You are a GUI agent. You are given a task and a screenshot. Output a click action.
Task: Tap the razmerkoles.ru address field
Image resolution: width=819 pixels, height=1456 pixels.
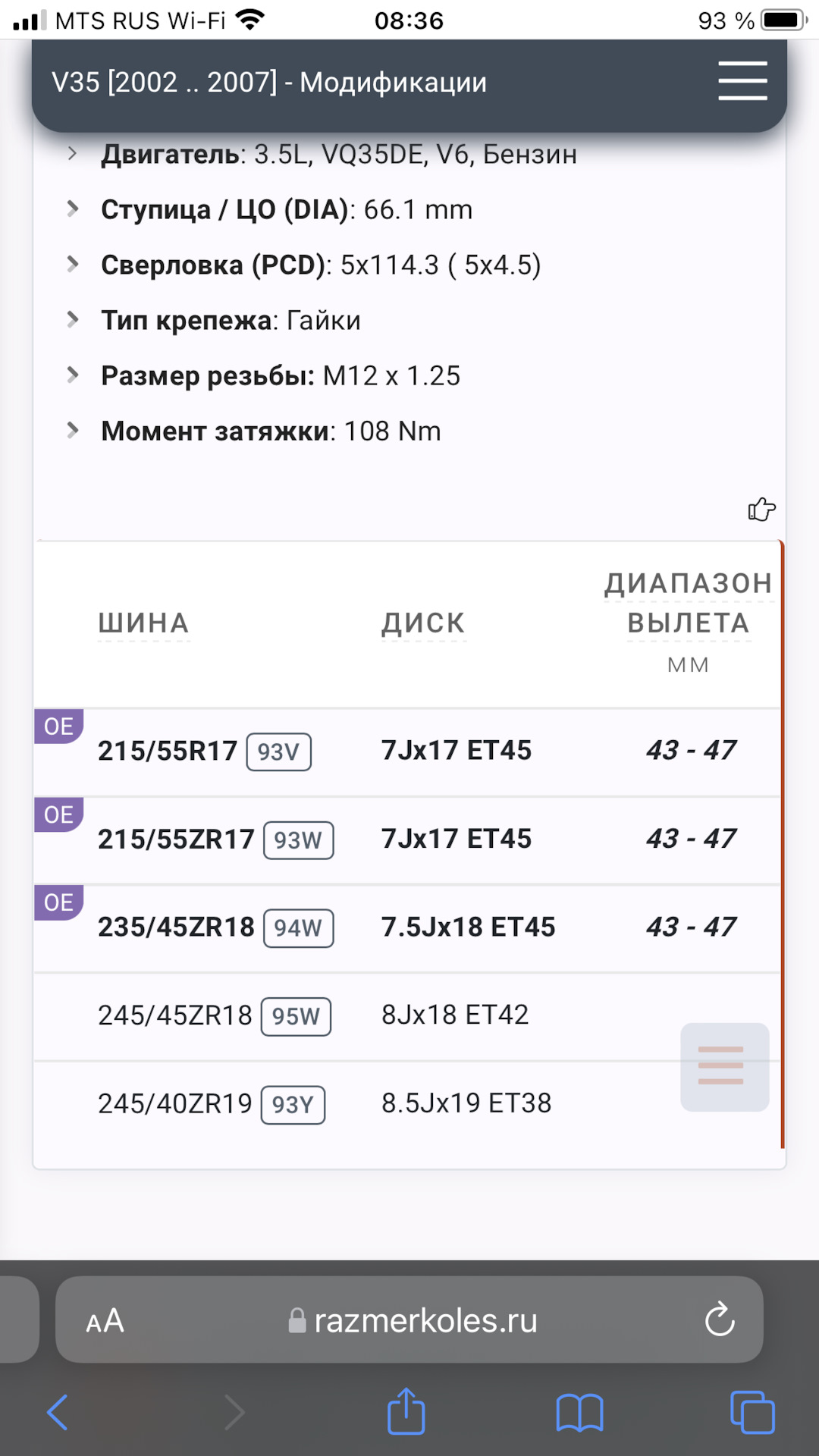(413, 1321)
